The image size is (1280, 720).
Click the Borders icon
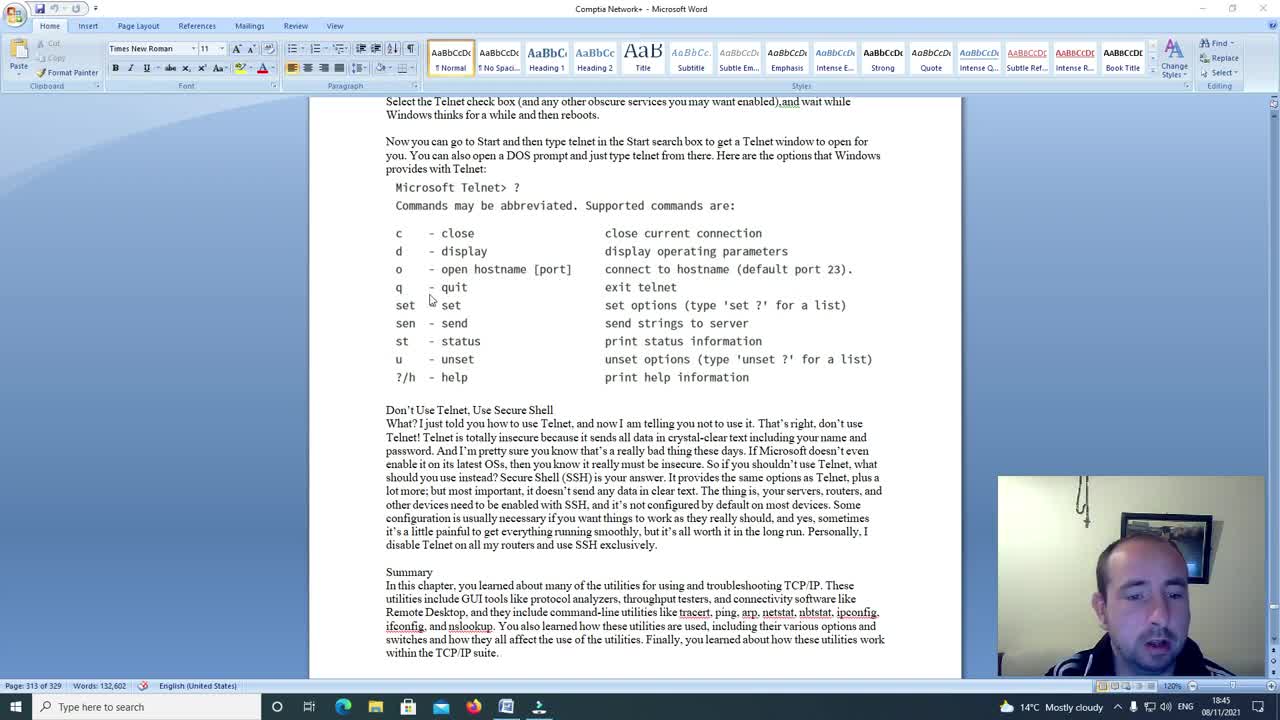402,68
